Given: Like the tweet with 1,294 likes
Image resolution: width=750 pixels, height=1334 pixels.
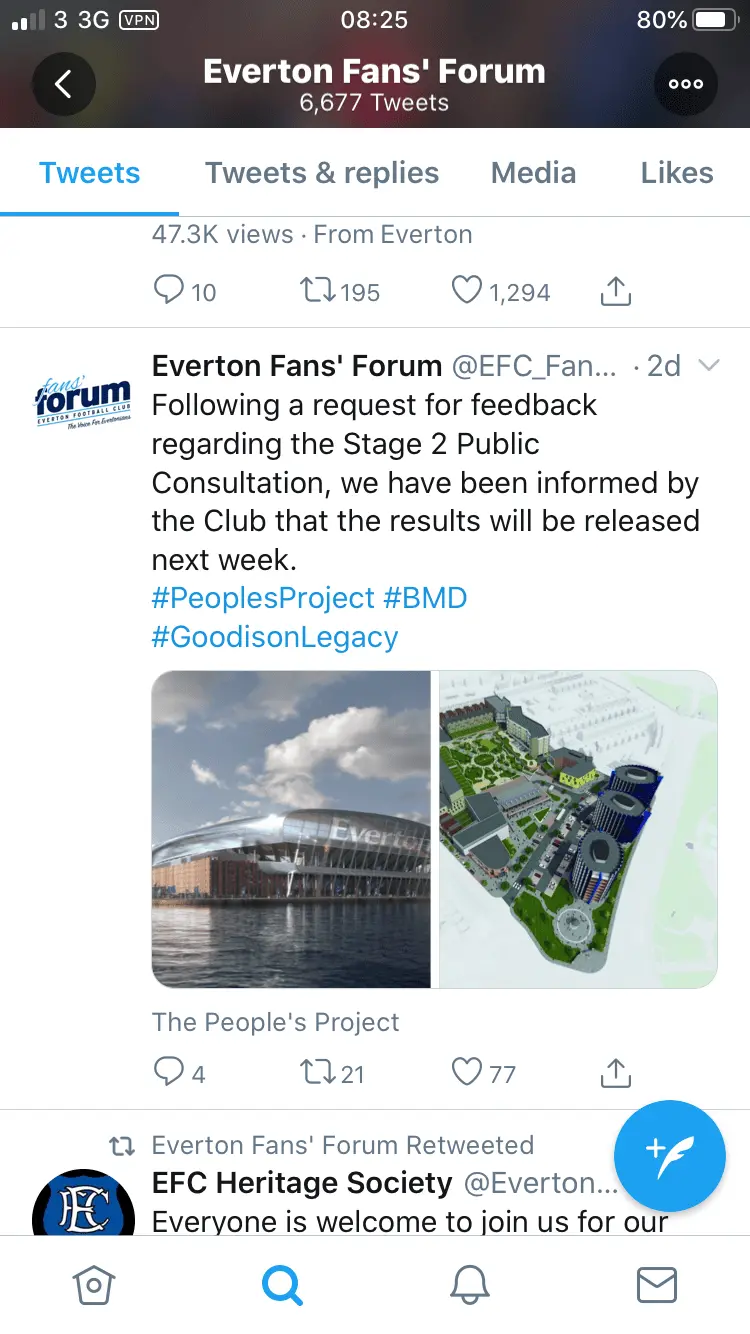Looking at the screenshot, I should [x=467, y=291].
